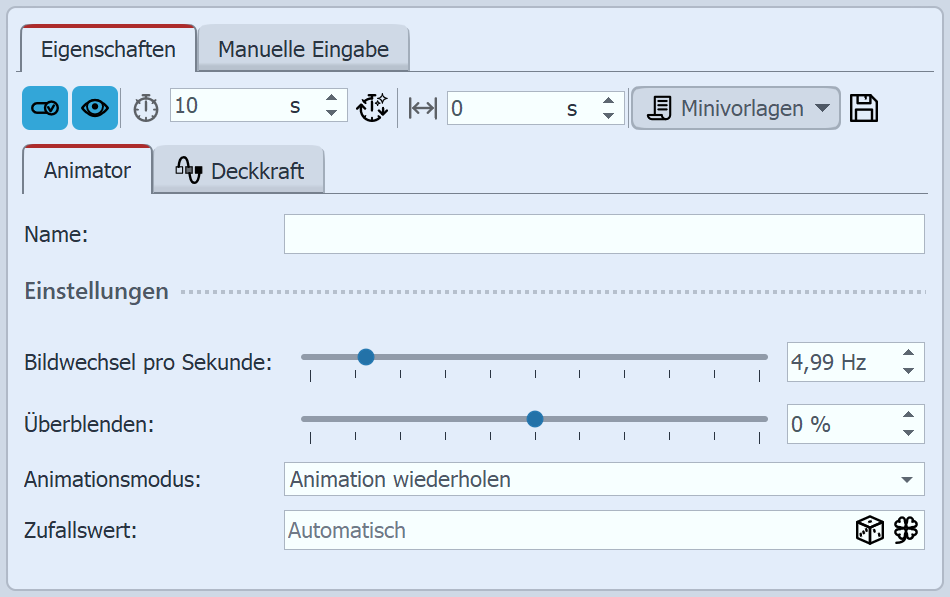Click the stopwatch duration icon

145,106
